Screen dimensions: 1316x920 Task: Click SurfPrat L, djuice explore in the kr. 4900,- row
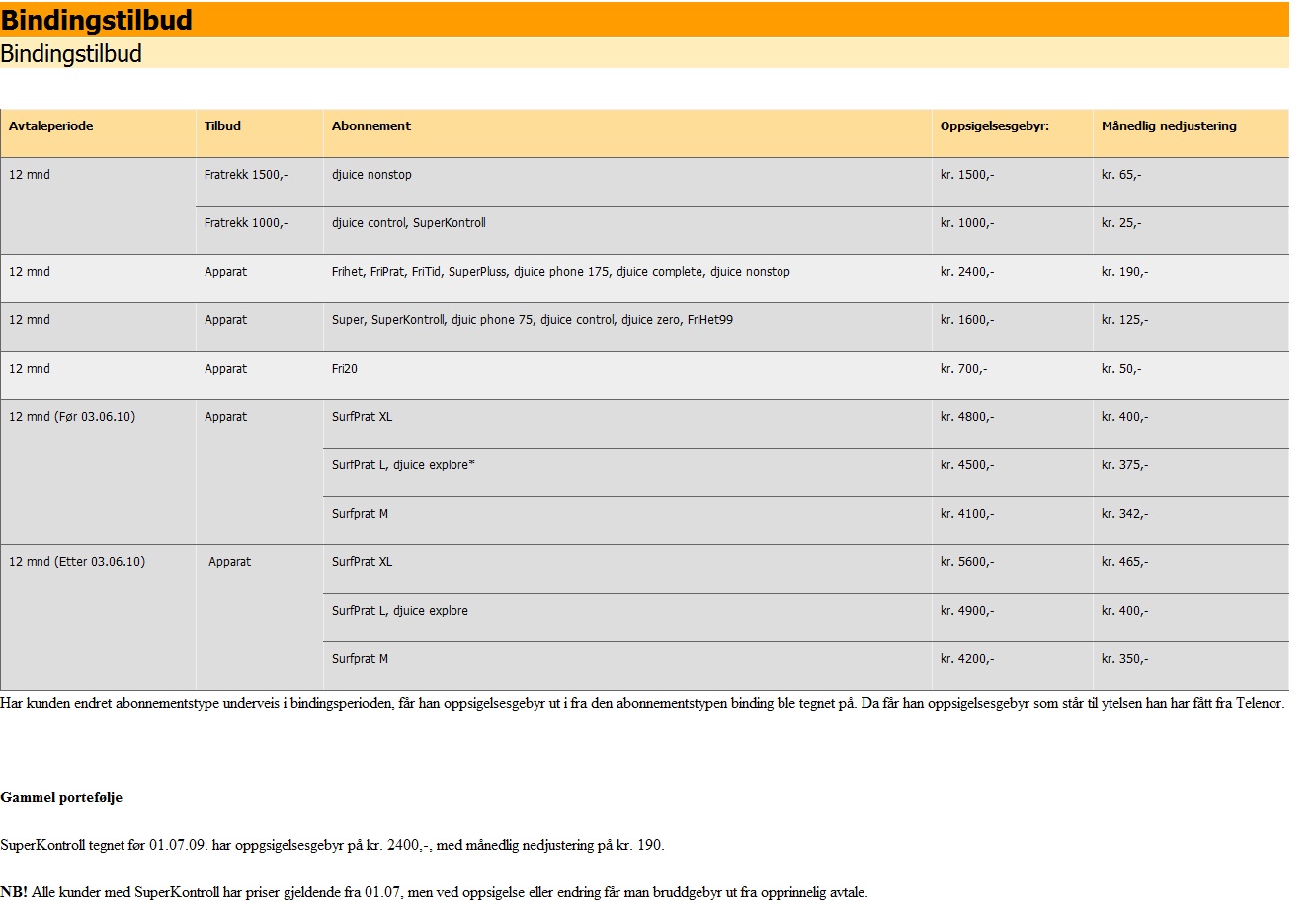point(627,618)
